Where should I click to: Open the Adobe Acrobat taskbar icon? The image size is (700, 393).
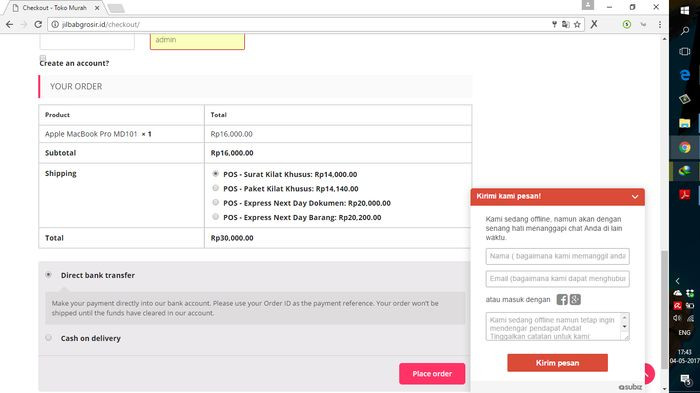684,194
